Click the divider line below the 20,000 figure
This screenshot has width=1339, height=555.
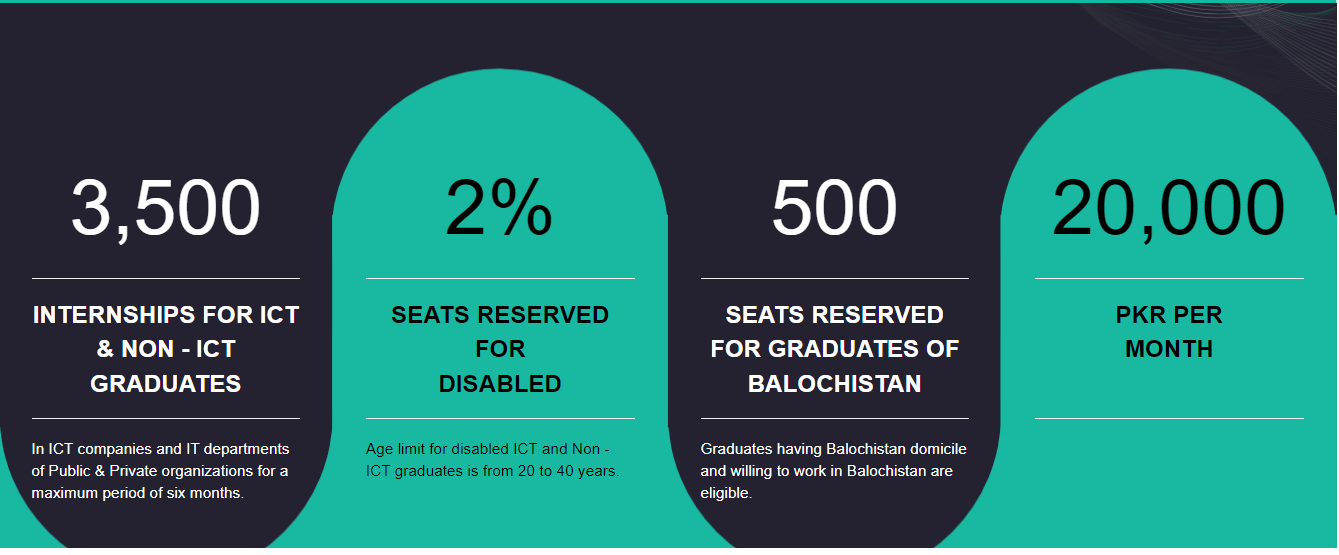1169,278
